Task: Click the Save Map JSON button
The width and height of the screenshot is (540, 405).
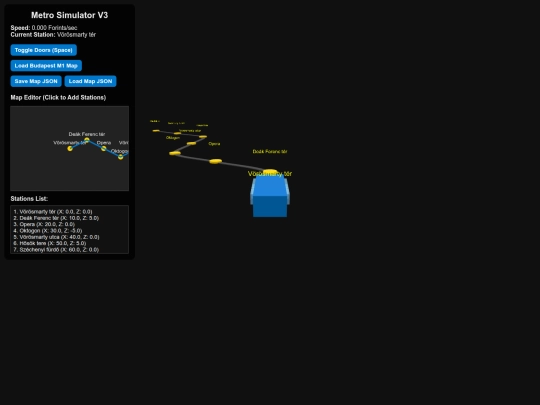Action: [x=36, y=81]
